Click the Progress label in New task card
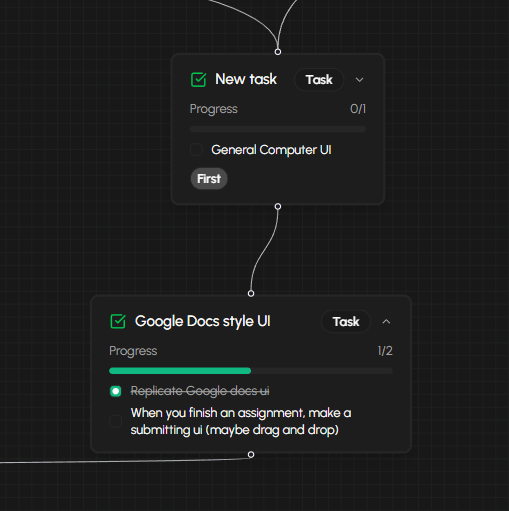The height and width of the screenshot is (511, 509). click(214, 109)
